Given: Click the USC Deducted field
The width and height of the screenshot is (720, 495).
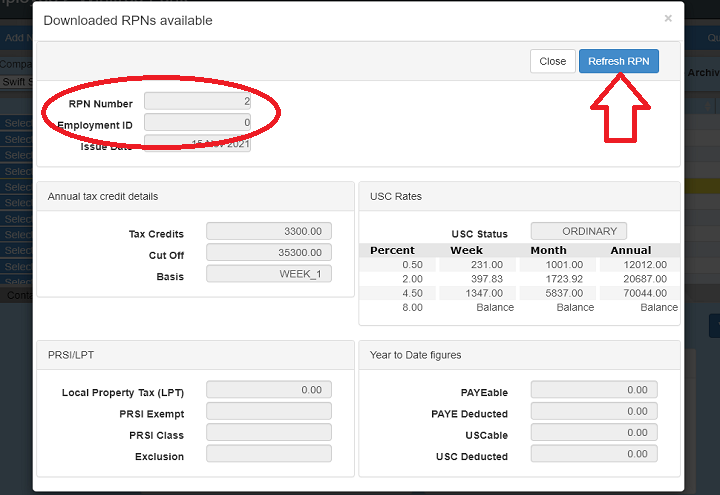Looking at the screenshot, I should click(x=593, y=454).
